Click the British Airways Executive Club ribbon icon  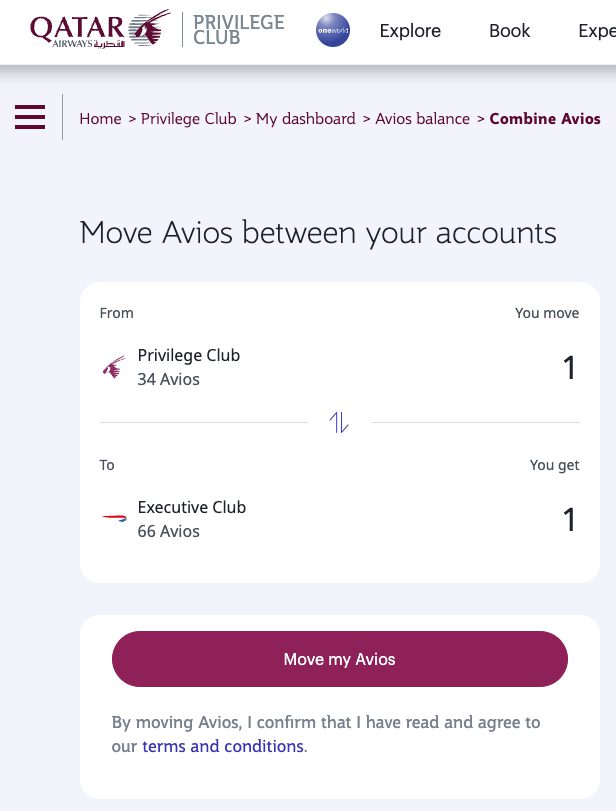[113, 518]
